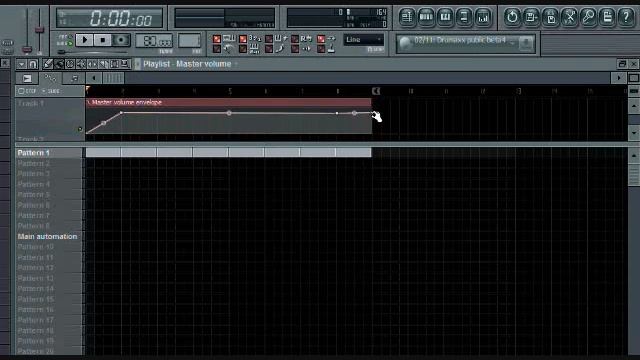Click the Master volume envelope clip title
Image resolution: width=640 pixels, height=360 pixels.
point(127,102)
